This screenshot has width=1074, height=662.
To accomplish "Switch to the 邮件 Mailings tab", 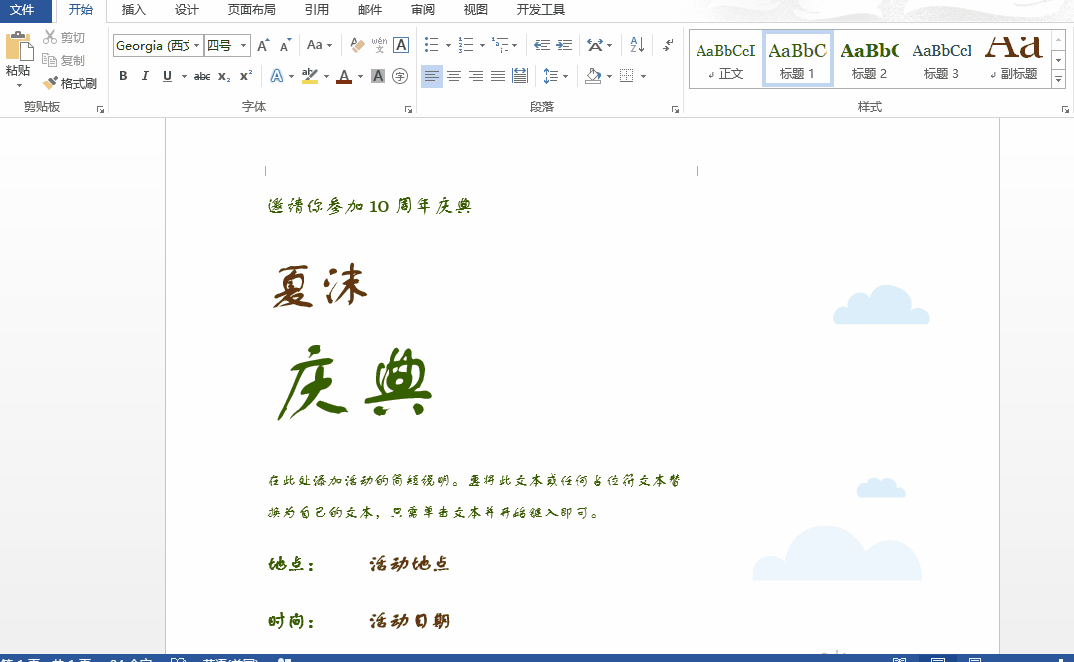I will coord(370,10).
